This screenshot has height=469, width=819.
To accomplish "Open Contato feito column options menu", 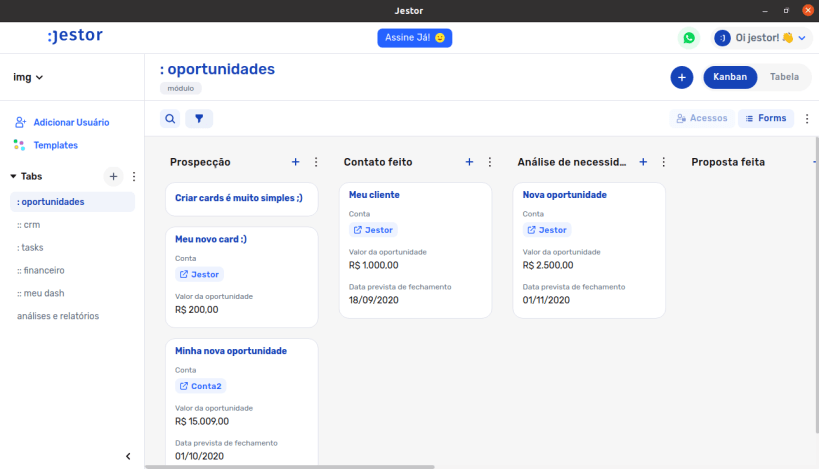I will point(490,162).
